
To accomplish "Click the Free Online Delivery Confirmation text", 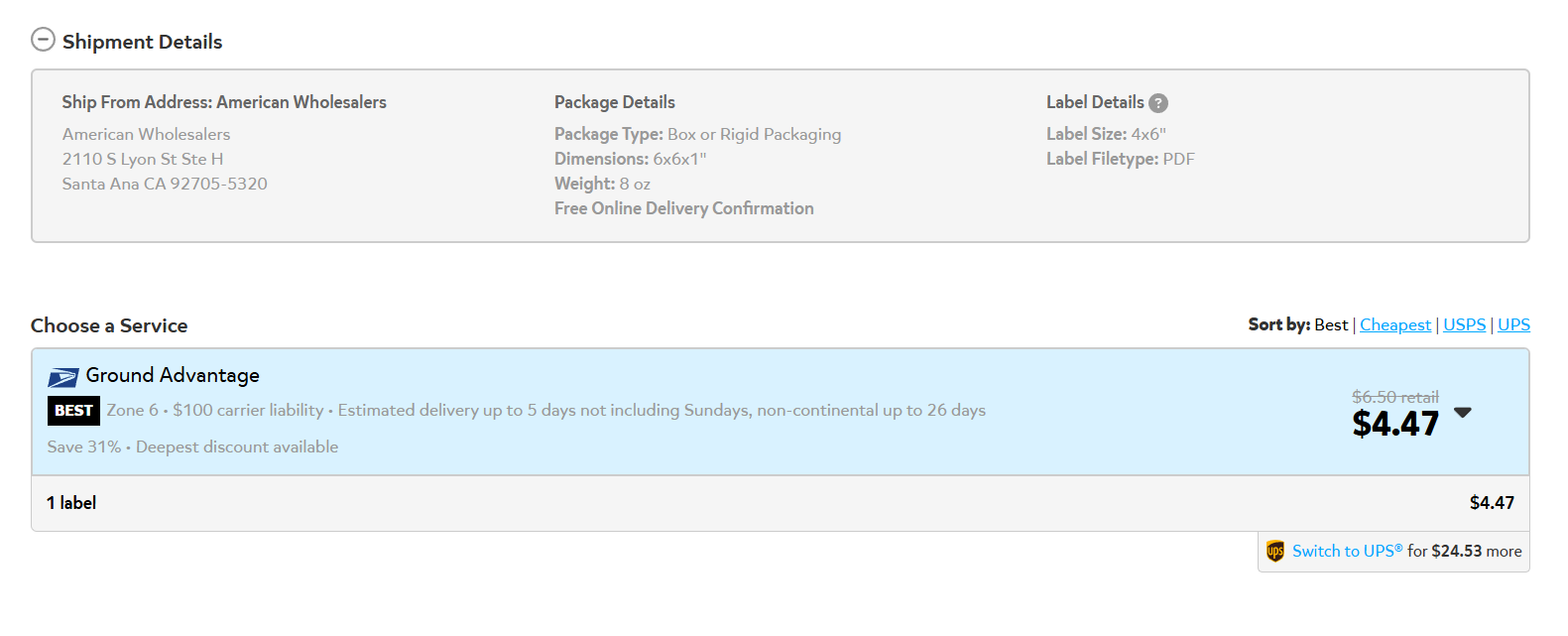I will (x=684, y=208).
